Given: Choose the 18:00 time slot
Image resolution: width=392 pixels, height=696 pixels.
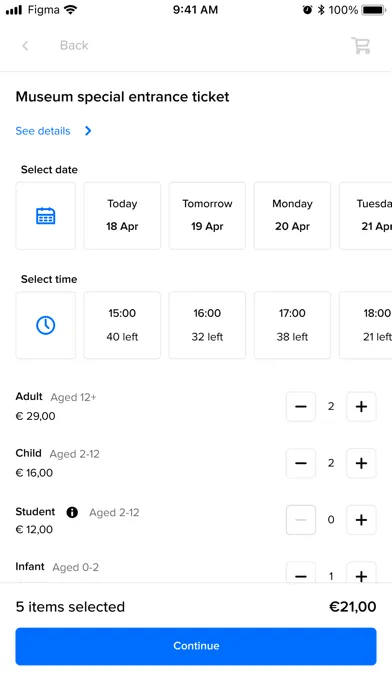Looking at the screenshot, I should point(366,325).
